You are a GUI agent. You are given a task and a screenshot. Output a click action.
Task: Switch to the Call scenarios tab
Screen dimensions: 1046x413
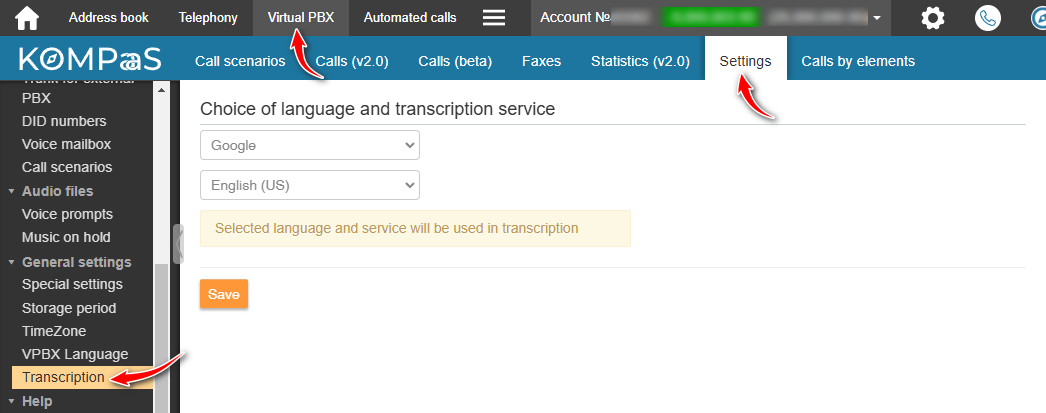pyautogui.click(x=240, y=61)
